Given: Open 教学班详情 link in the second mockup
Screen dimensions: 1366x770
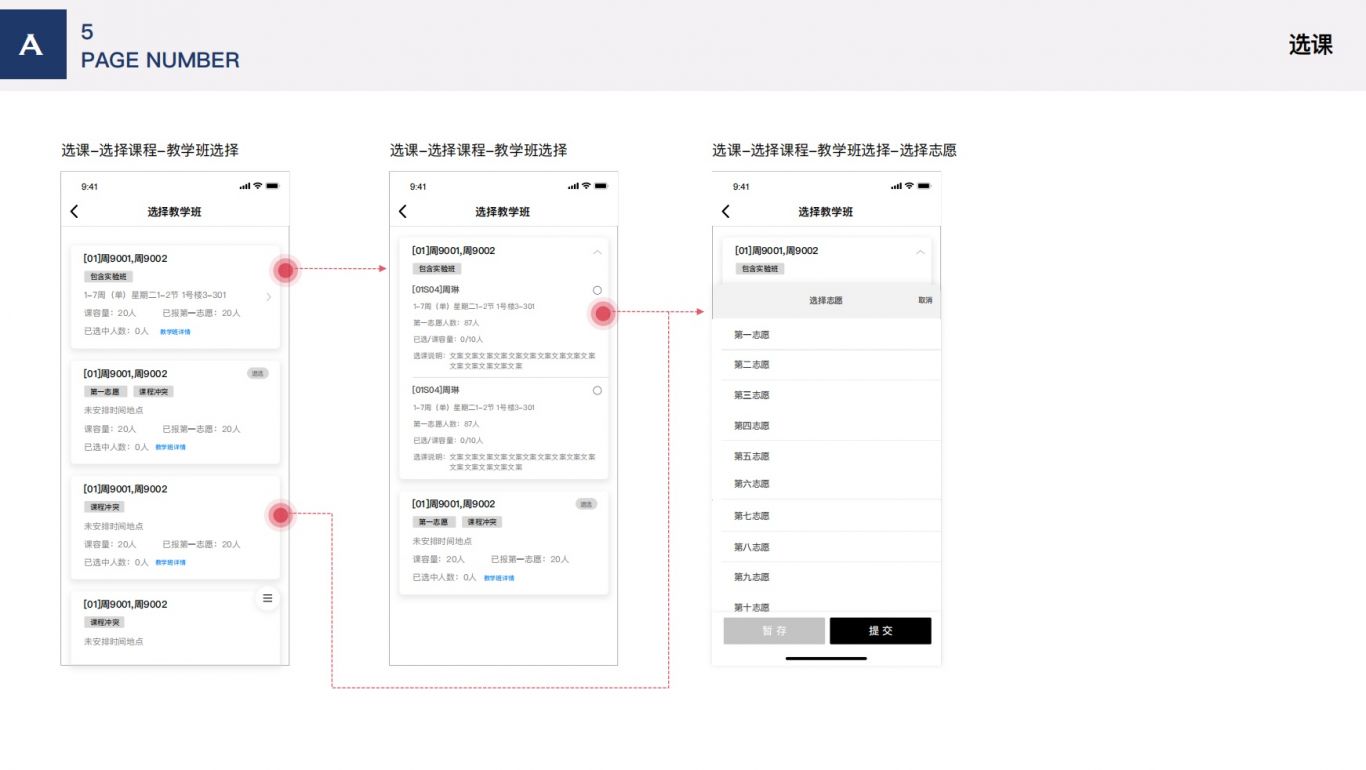Looking at the screenshot, I should (499, 578).
